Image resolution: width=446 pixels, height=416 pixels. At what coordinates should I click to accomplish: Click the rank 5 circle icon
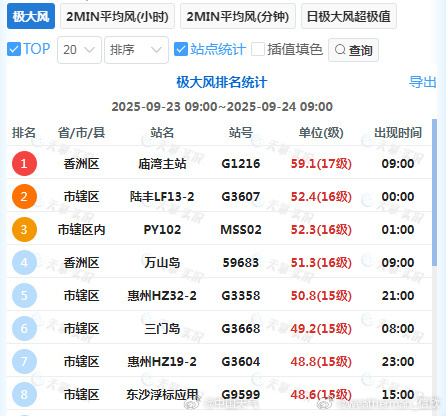pos(24,295)
